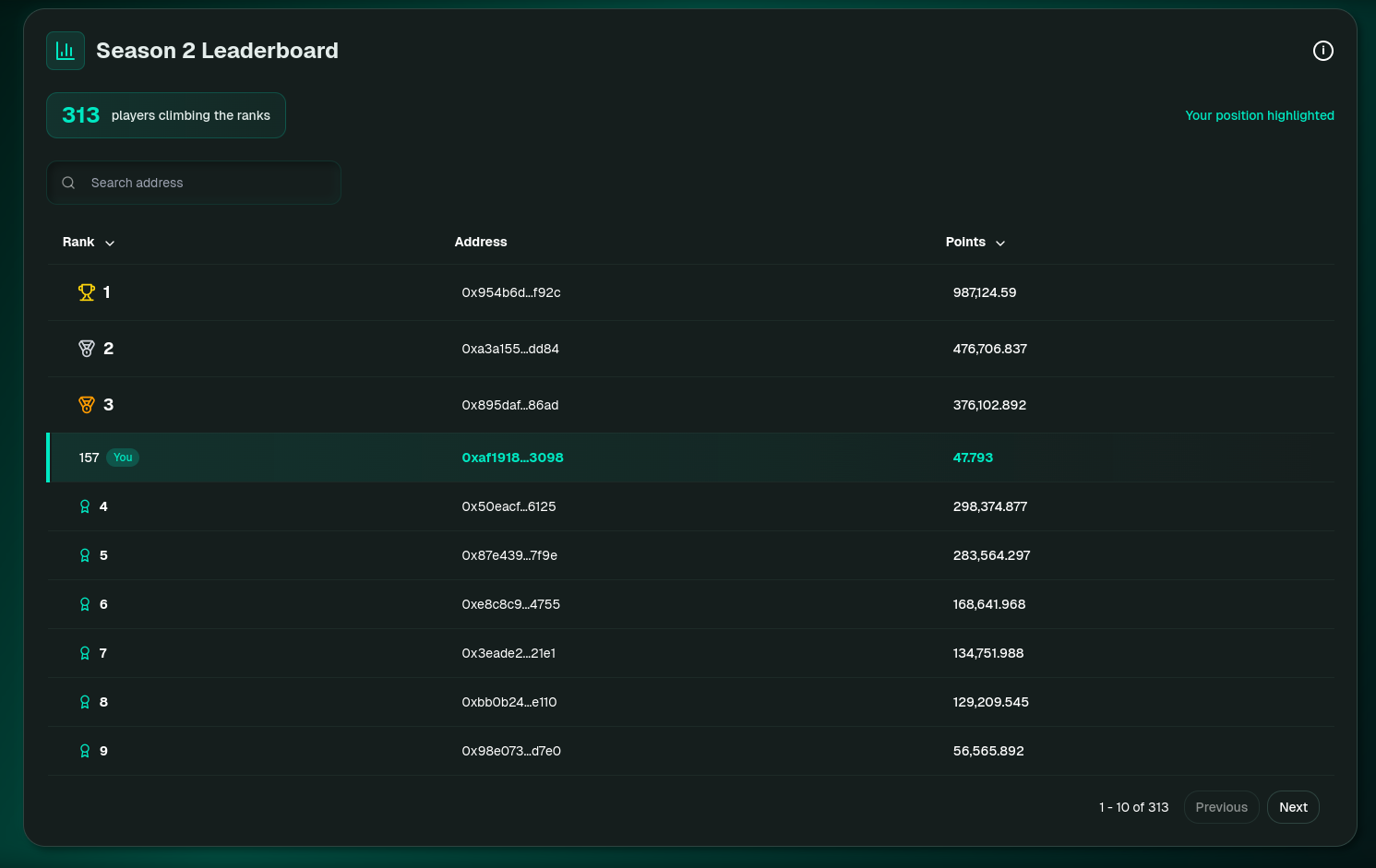This screenshot has width=1376, height=868.
Task: Toggle sort order using the Rank chevron
Action: (110, 243)
